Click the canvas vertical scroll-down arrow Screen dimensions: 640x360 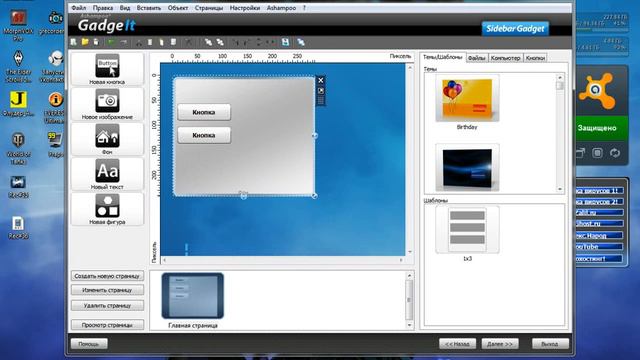coord(410,252)
